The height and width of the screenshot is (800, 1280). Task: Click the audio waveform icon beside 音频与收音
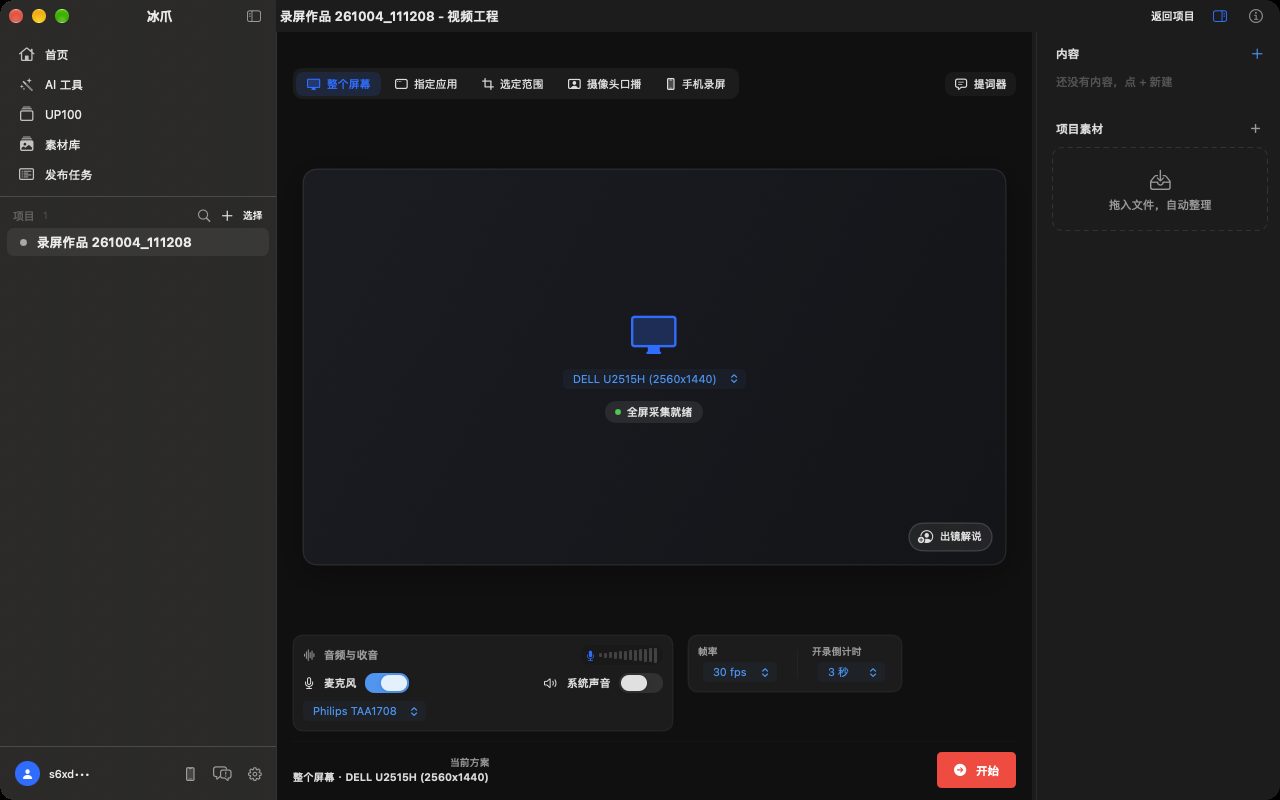tap(309, 655)
